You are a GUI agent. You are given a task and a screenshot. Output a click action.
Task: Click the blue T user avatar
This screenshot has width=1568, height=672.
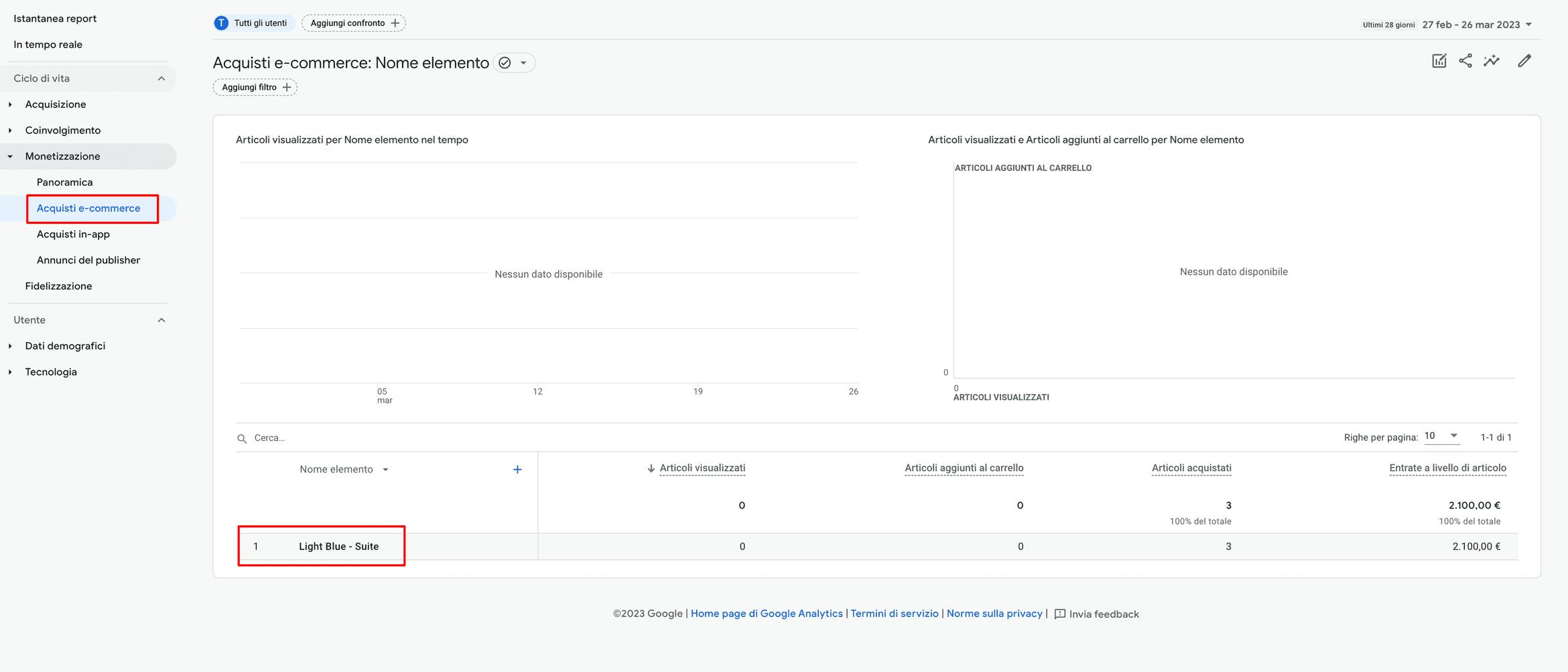click(x=221, y=23)
